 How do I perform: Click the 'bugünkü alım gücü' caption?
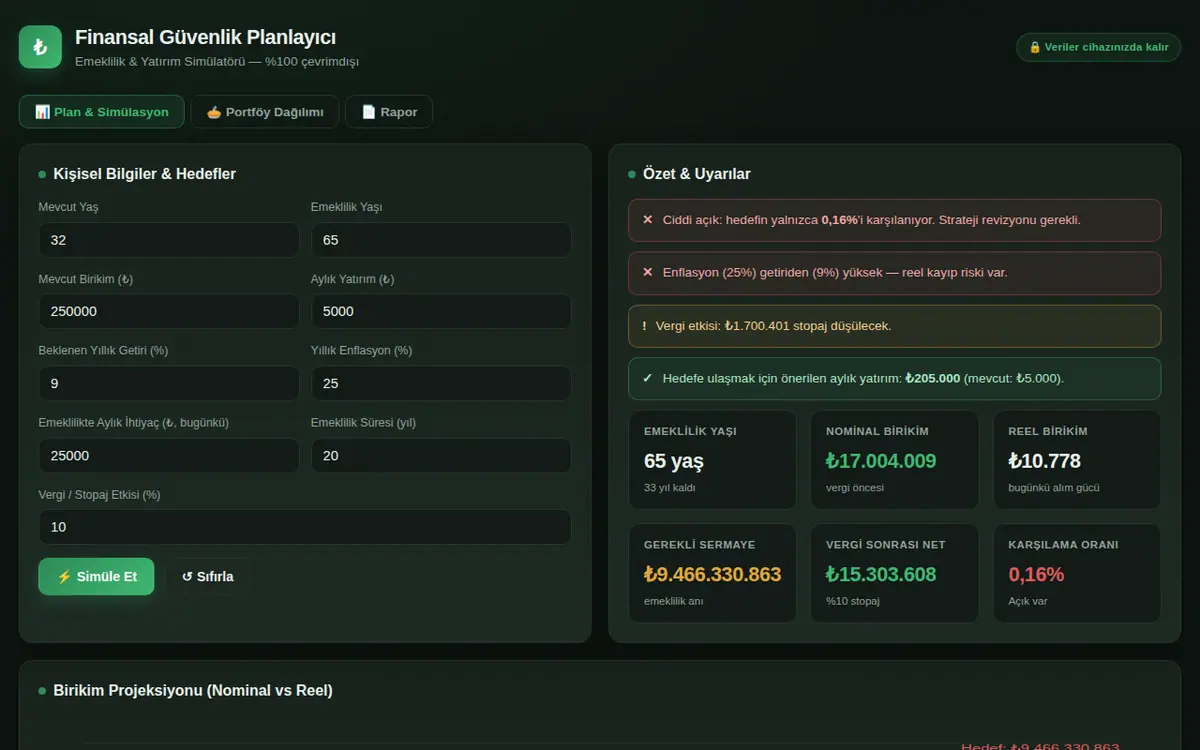click(1052, 488)
